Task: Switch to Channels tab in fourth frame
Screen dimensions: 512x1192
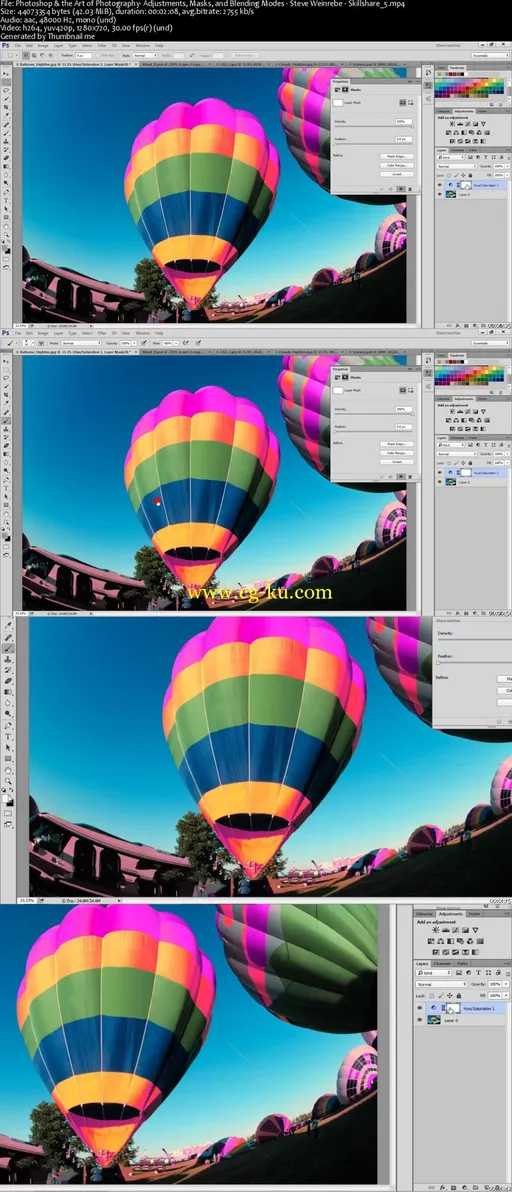Action: click(442, 964)
